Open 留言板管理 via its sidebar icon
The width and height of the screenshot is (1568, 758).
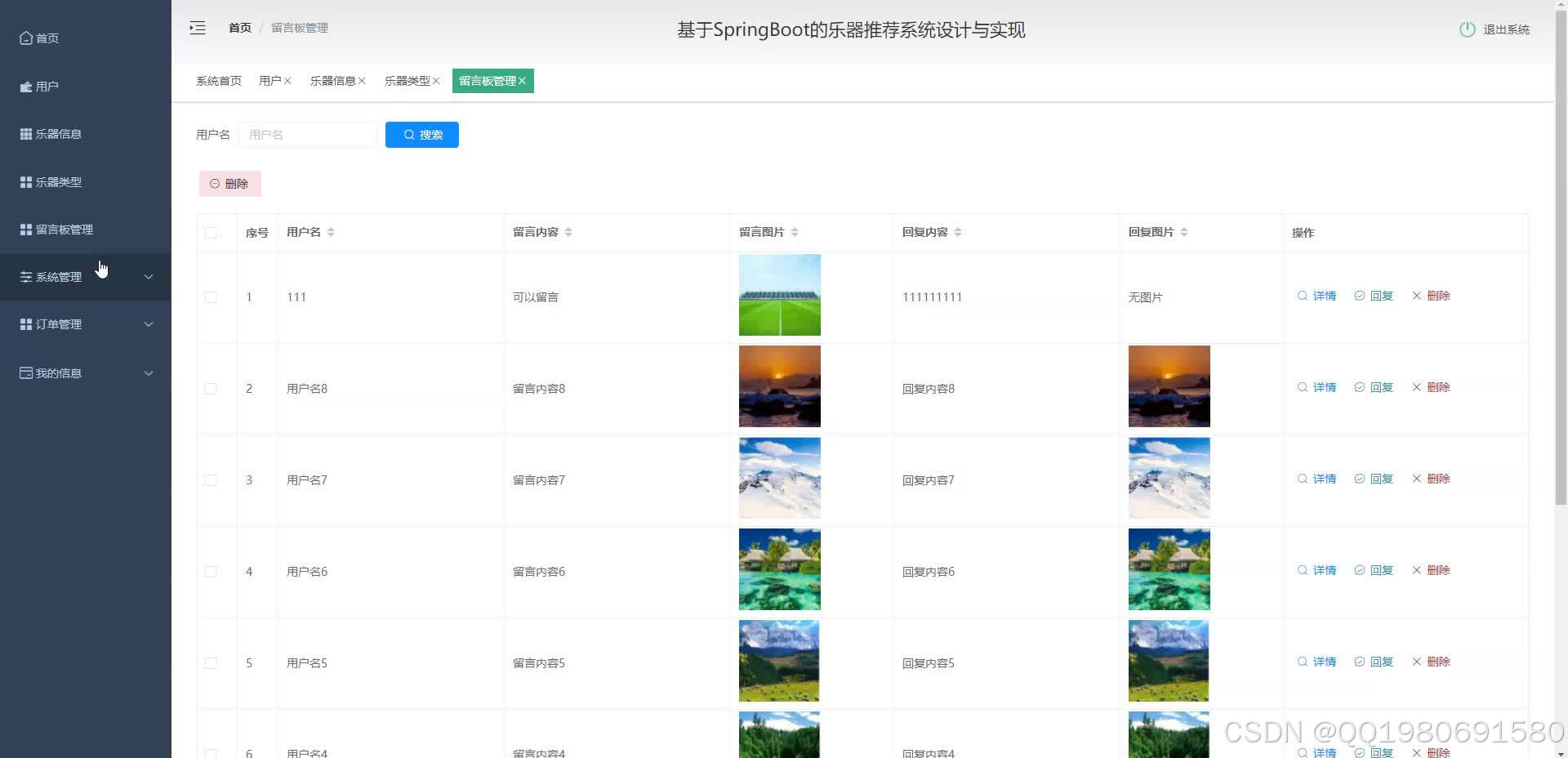pyautogui.click(x=25, y=230)
